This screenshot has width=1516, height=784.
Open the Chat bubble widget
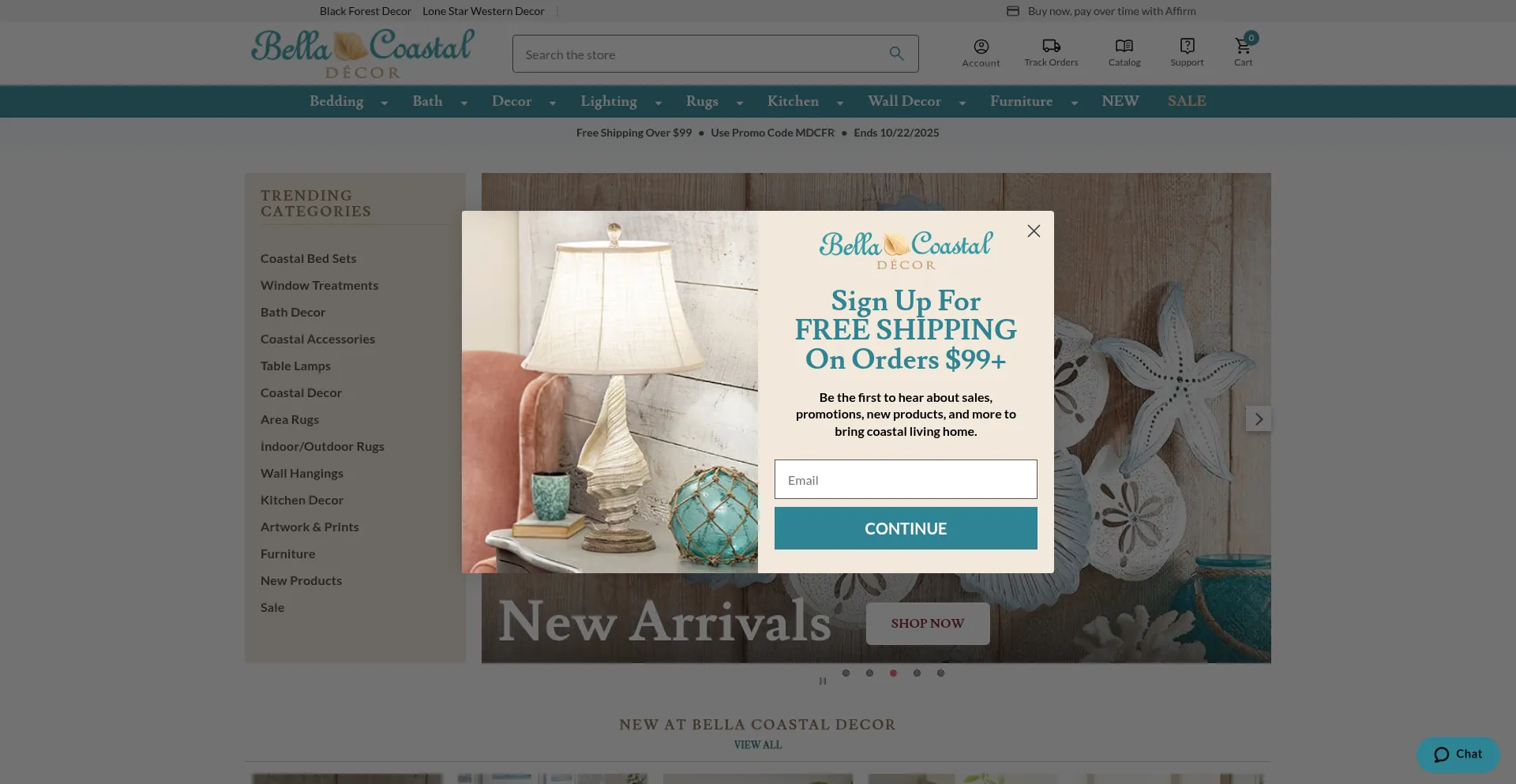pos(1458,755)
